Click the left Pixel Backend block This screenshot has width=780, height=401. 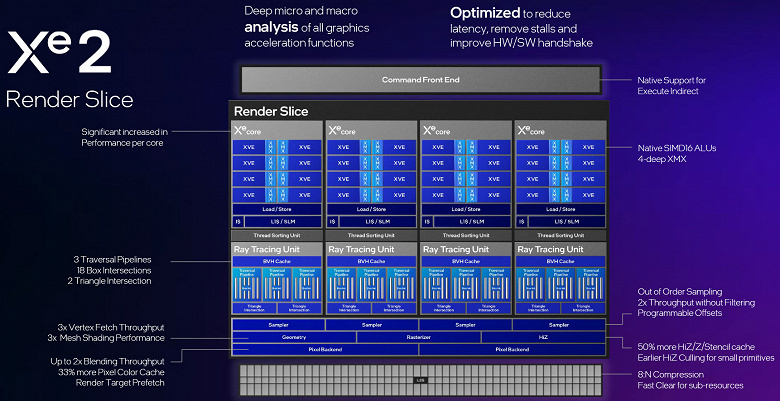[325, 350]
